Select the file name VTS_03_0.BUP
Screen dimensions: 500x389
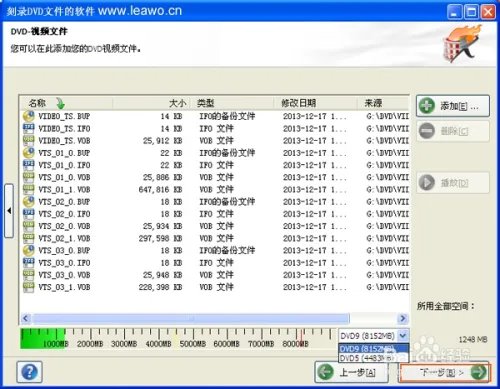click(64, 251)
